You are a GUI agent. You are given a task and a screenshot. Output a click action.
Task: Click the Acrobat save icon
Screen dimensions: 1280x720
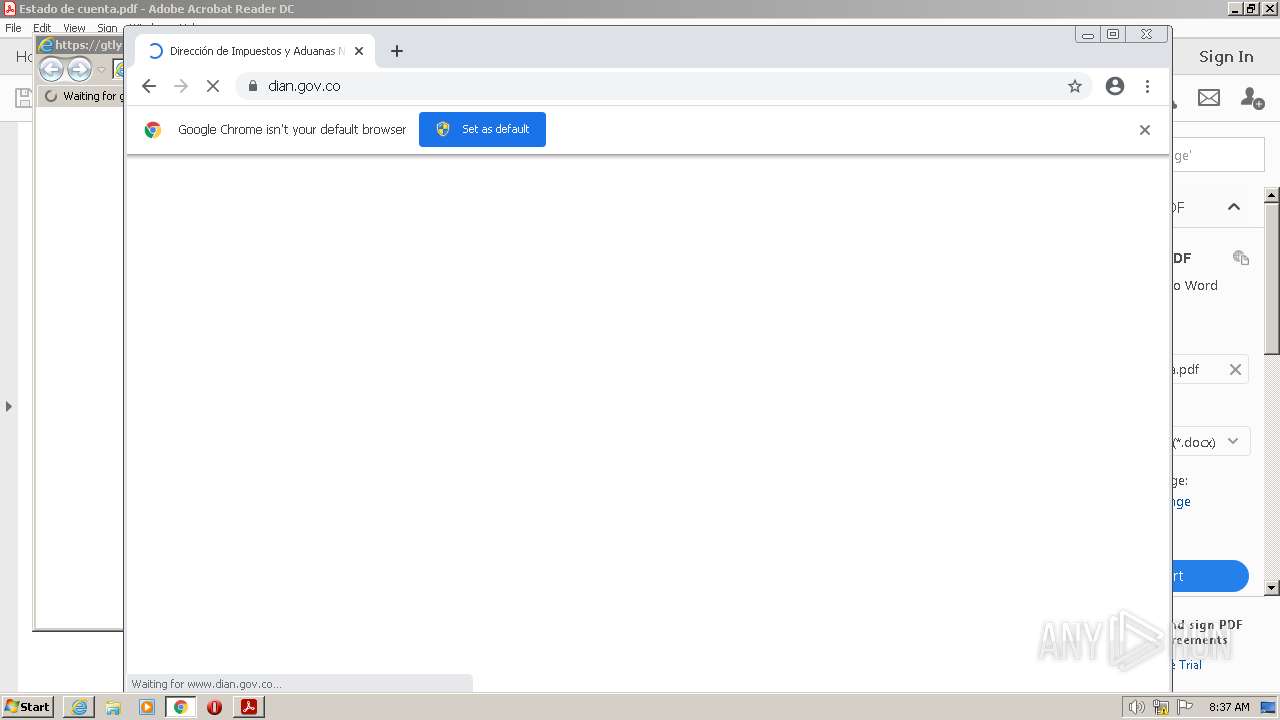pos(22,97)
